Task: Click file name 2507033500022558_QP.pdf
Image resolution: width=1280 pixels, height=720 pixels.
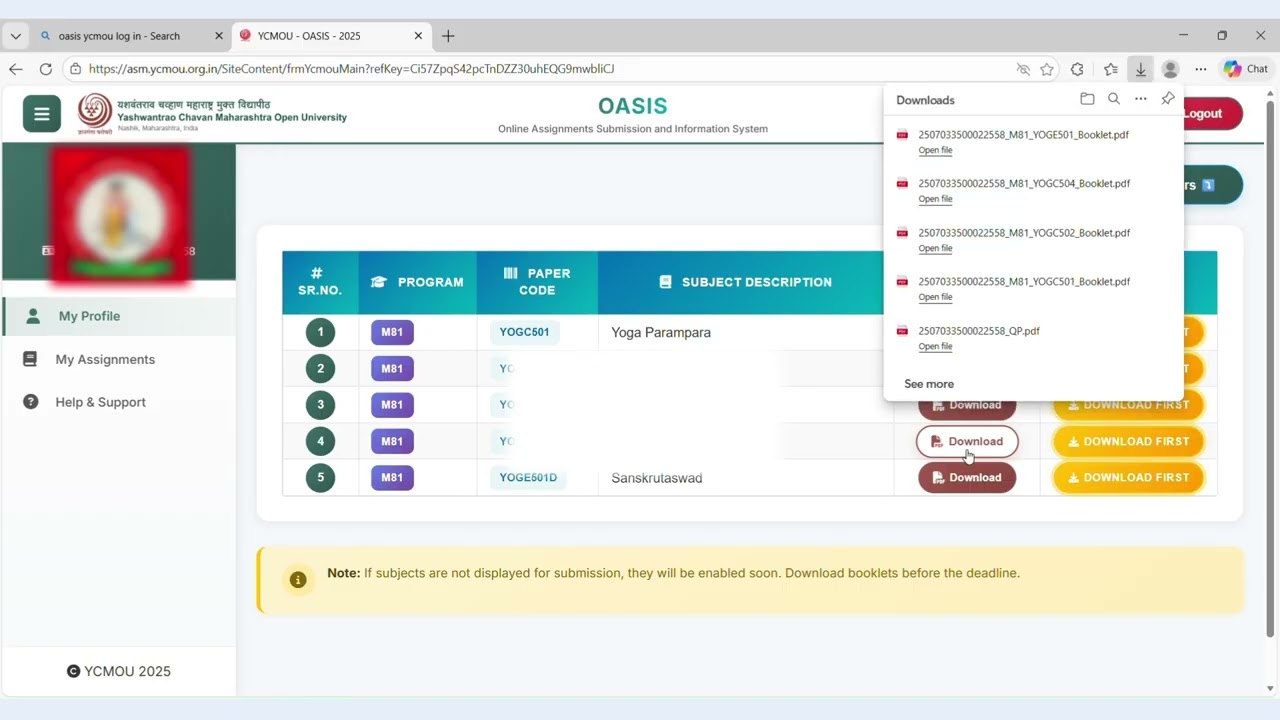Action: [x=979, y=331]
